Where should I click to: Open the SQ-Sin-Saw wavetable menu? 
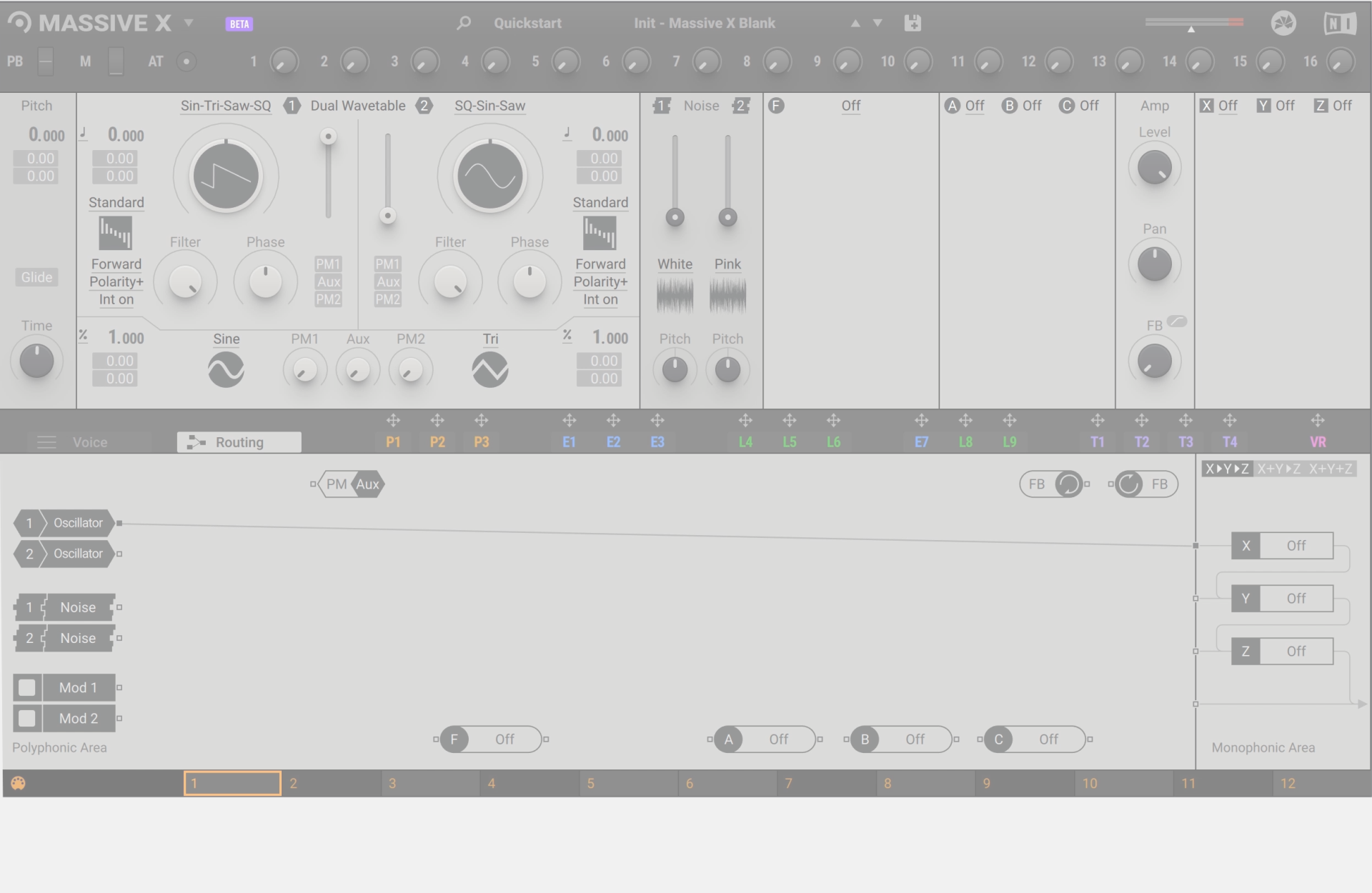pyautogui.click(x=490, y=106)
